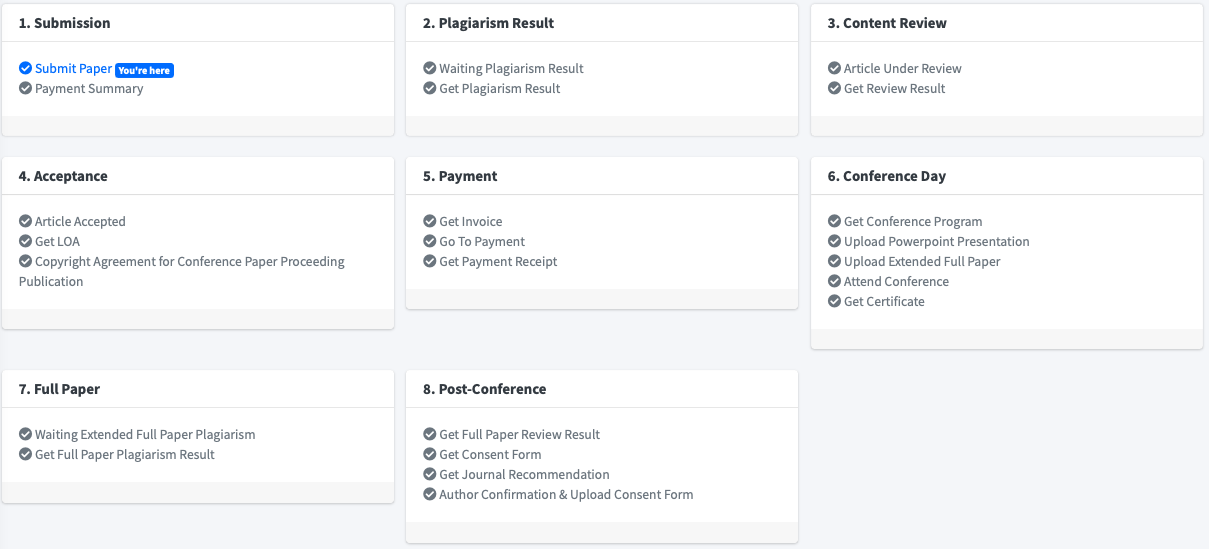Click the You're here badge
The width and height of the screenshot is (1209, 549).
pyautogui.click(x=145, y=70)
